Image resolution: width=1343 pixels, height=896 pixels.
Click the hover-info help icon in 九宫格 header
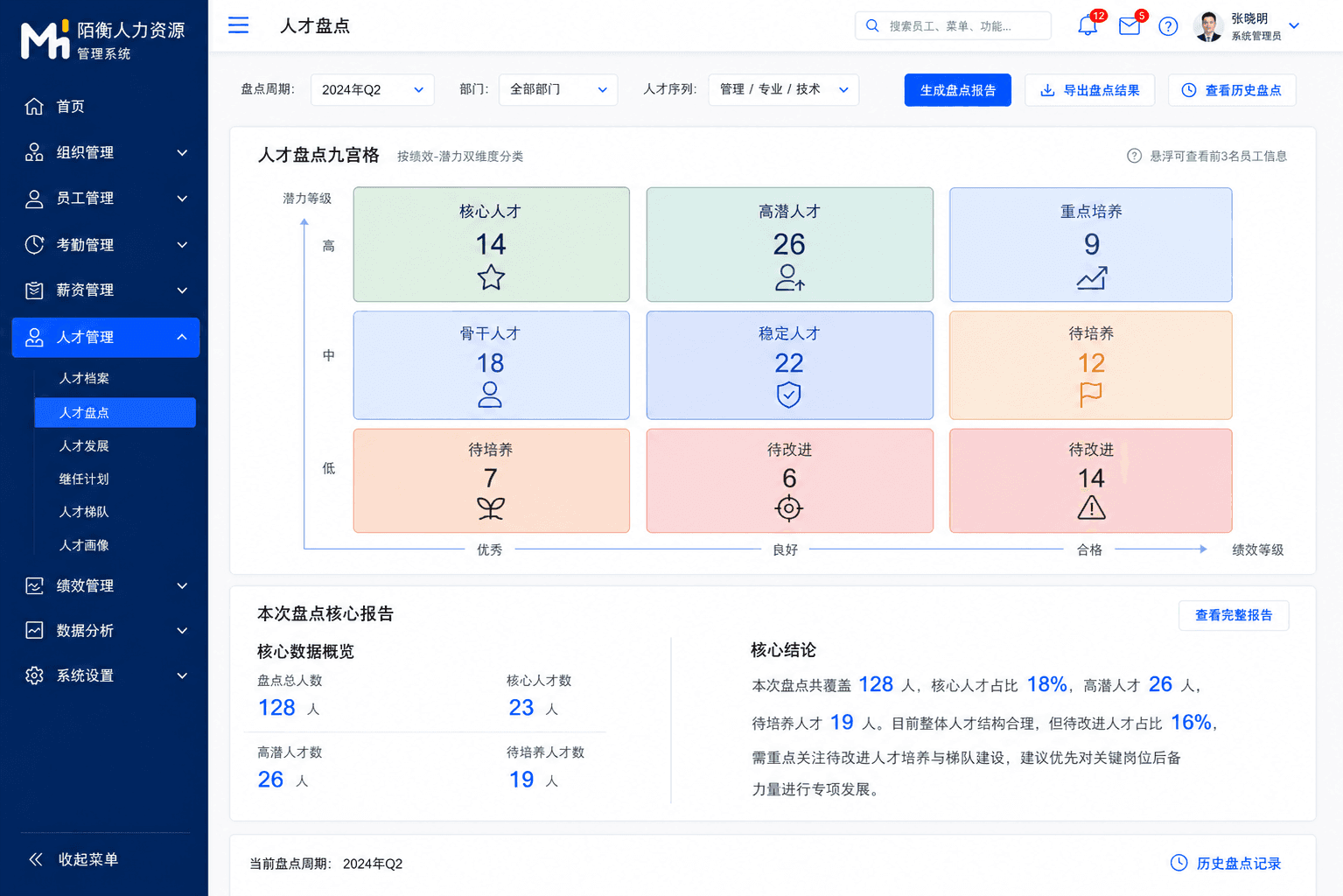tap(1134, 156)
